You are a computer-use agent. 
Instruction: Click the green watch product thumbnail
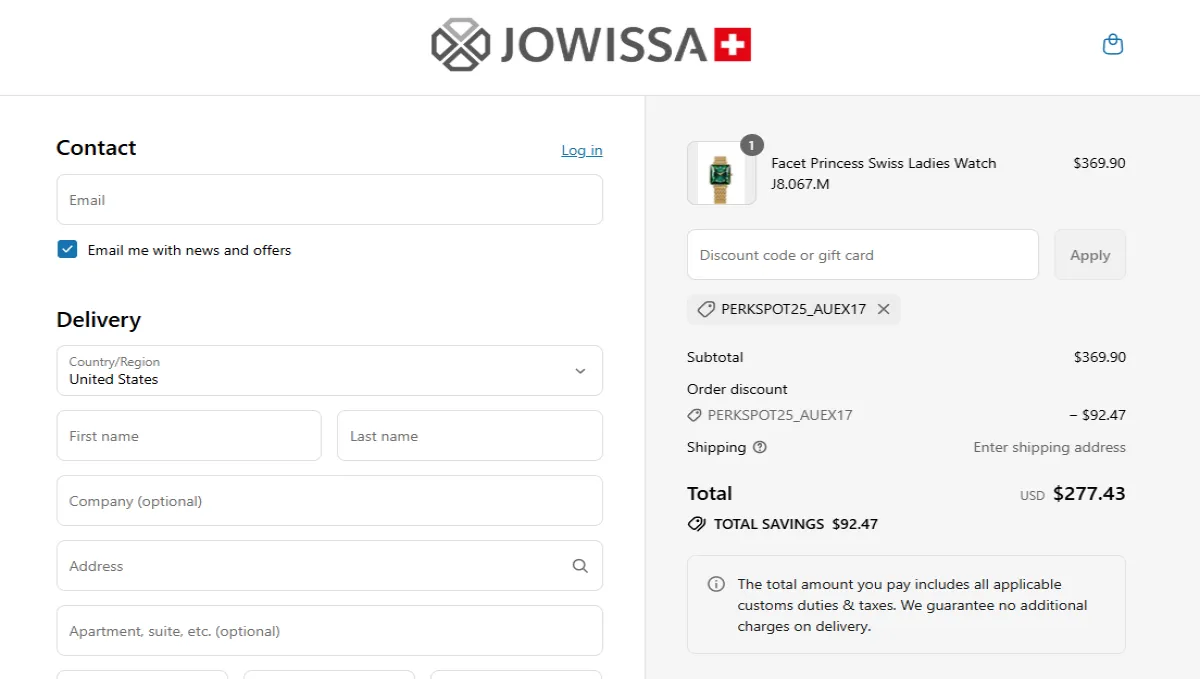[x=721, y=173]
